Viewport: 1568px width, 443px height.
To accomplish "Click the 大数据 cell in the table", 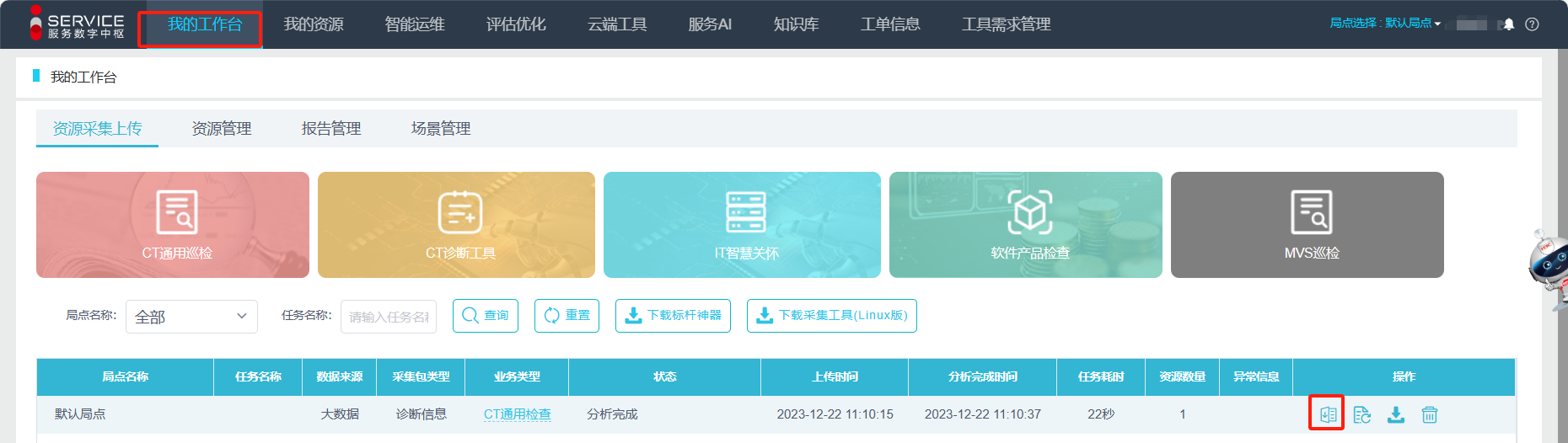I will point(340,414).
